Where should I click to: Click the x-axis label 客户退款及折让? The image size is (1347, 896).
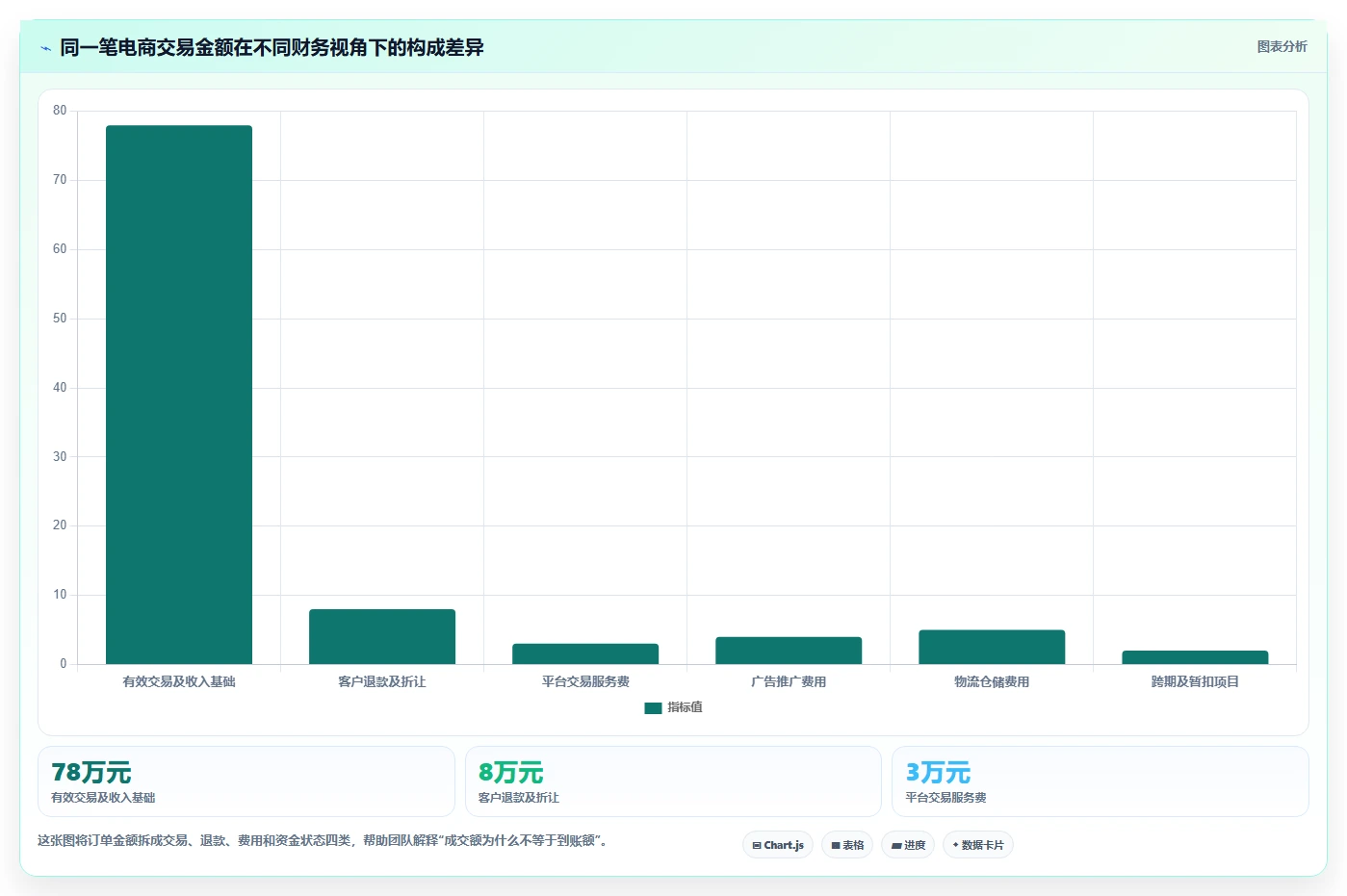(382, 681)
